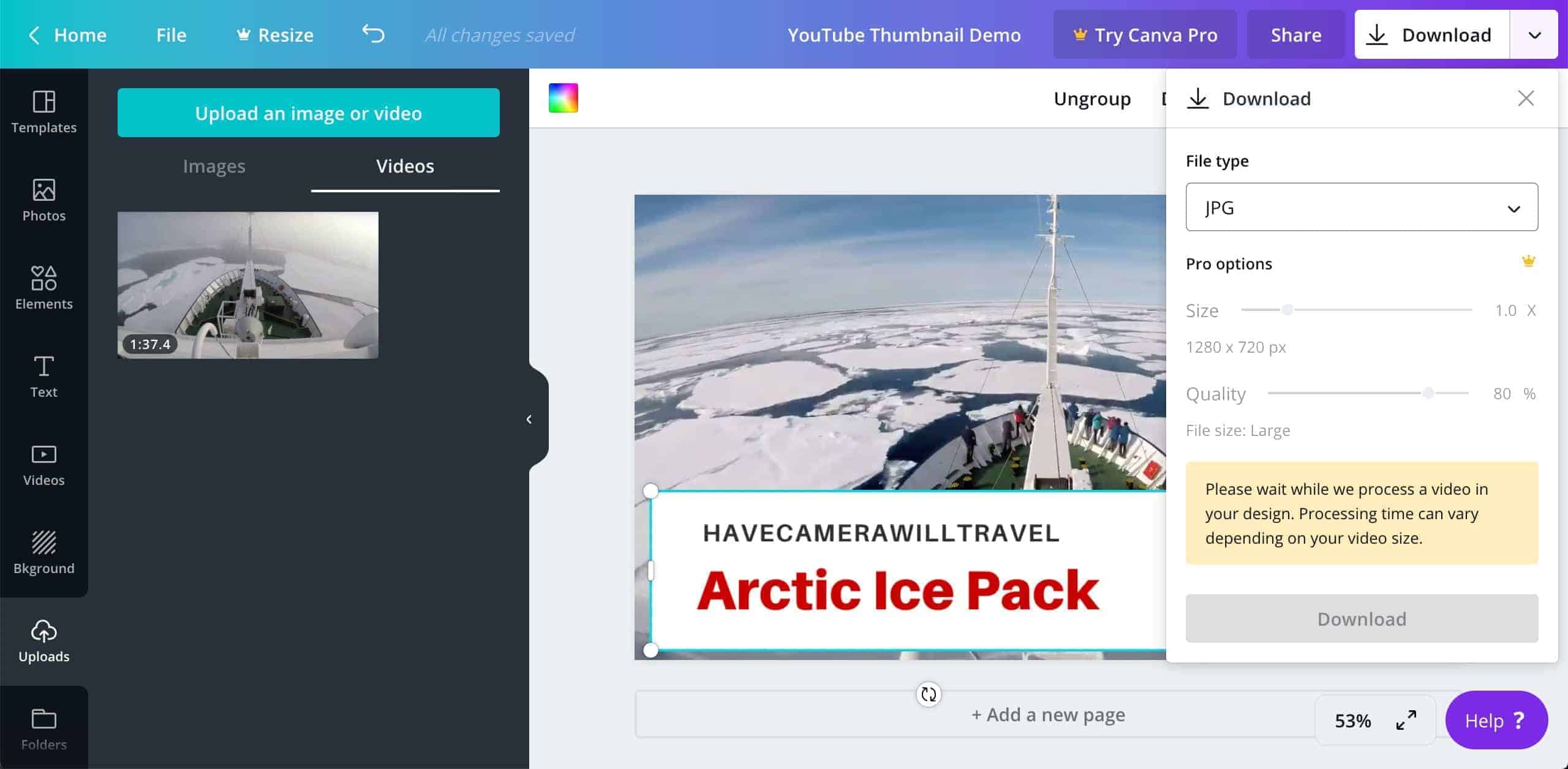Screen dimensions: 1568x769
Task: Click the crown icon next to Pro options
Action: click(x=1528, y=261)
